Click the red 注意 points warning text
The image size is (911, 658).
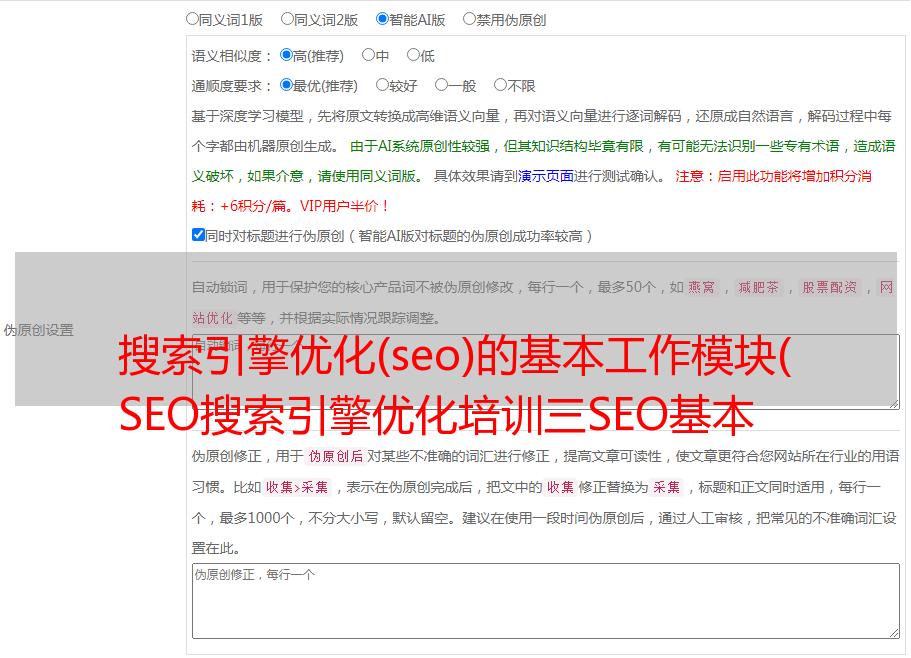pos(531,191)
